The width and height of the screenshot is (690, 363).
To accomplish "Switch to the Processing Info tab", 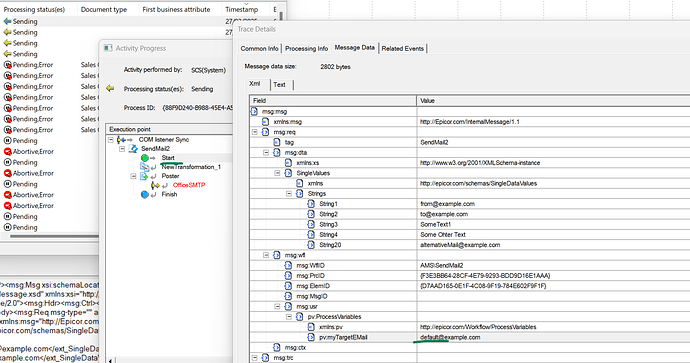I will (x=306, y=48).
